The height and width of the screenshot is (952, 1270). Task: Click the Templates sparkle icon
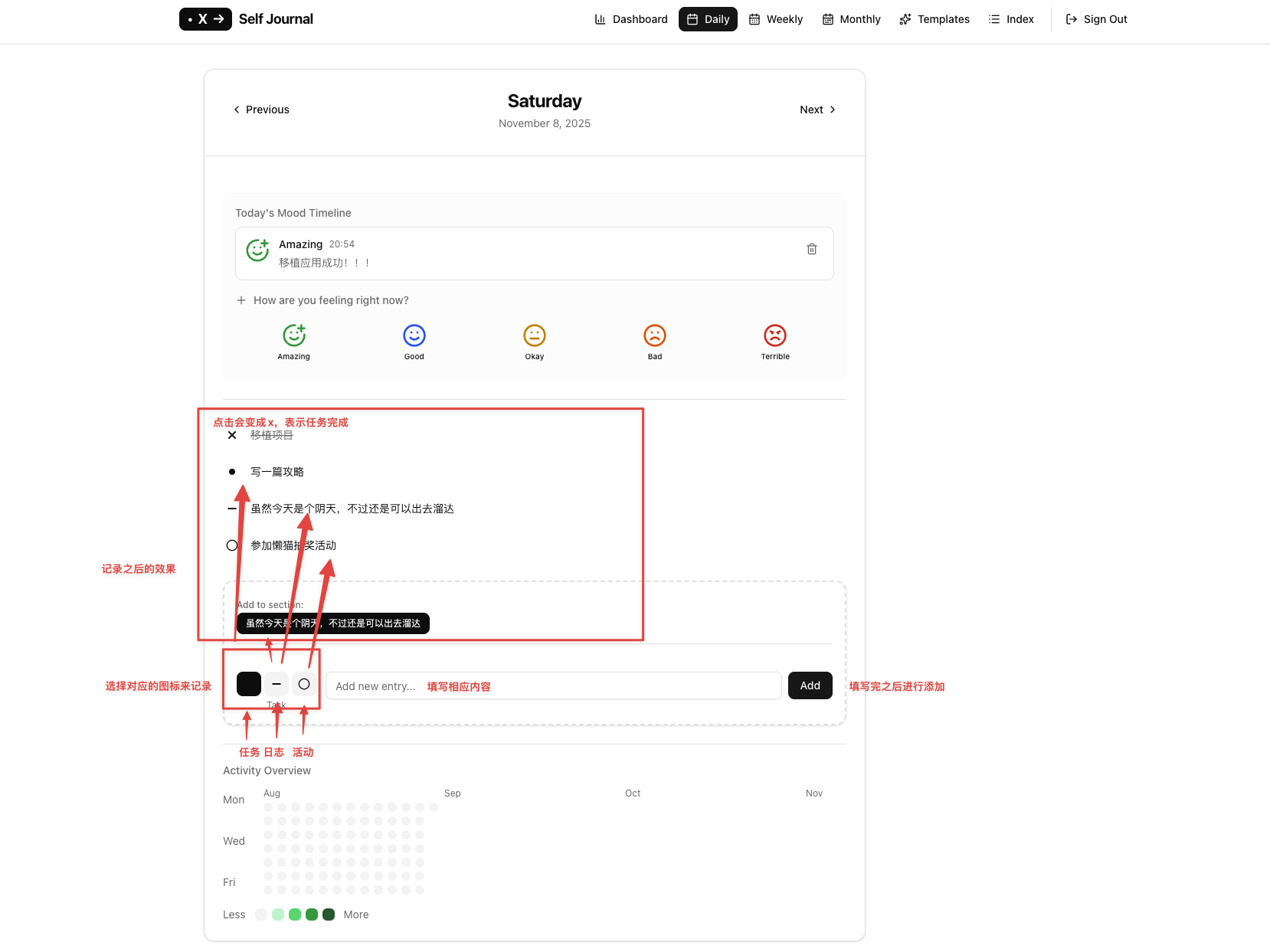click(x=905, y=19)
